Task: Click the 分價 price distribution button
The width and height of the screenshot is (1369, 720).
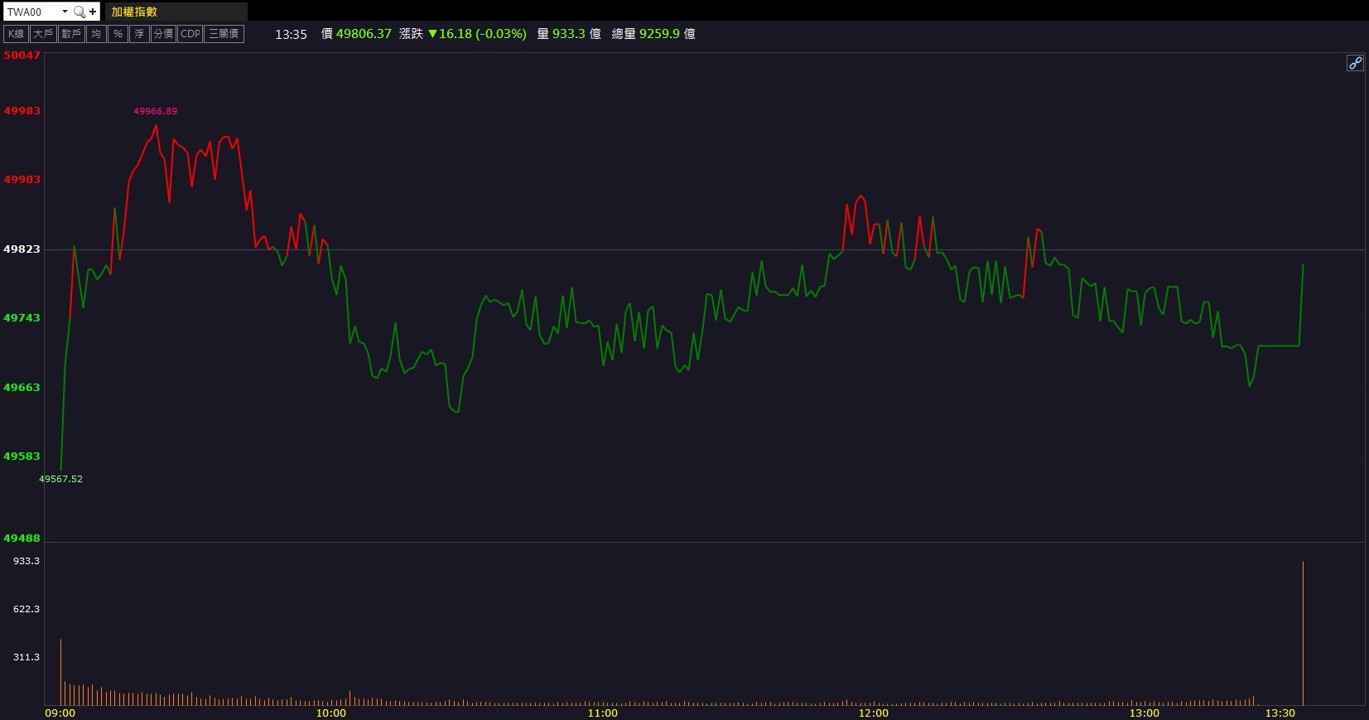Action: tap(163, 34)
